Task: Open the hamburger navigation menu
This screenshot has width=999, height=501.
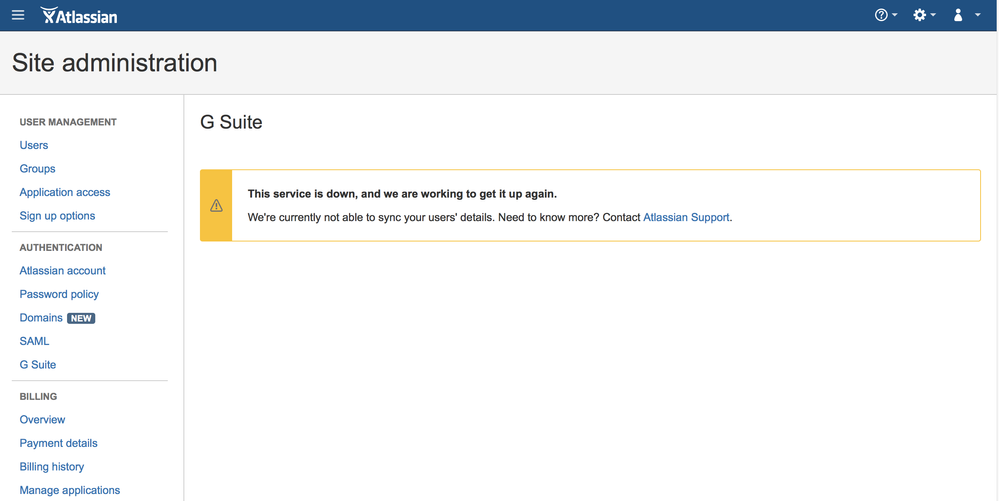Action: pyautogui.click(x=18, y=15)
